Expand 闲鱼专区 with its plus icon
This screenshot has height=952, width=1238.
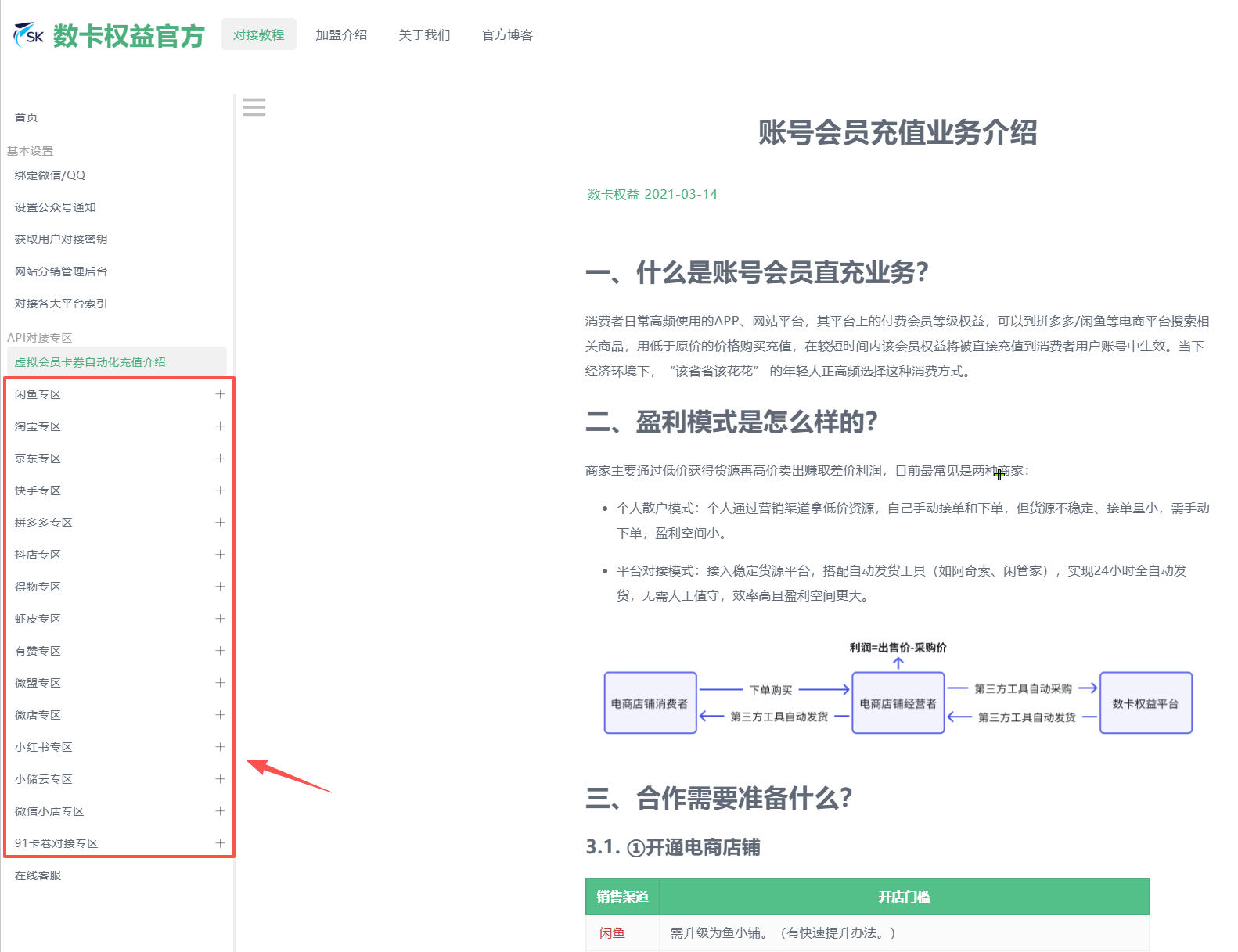pos(220,394)
